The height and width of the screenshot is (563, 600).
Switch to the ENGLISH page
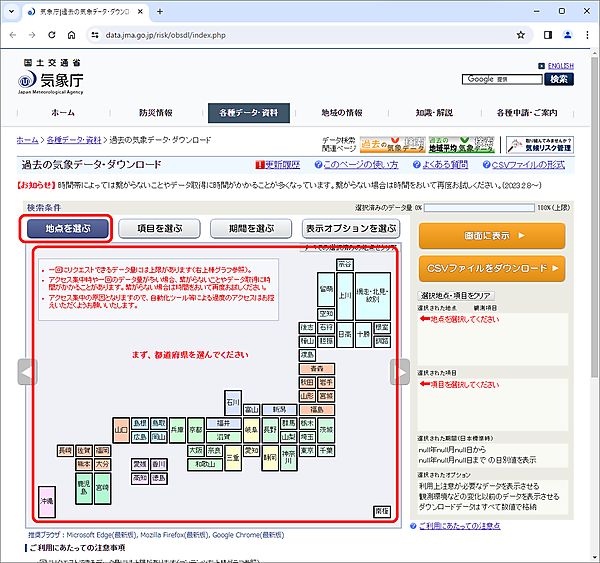click(561, 66)
